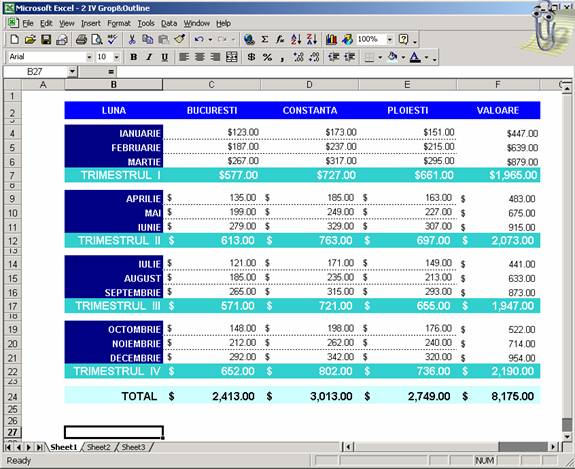This screenshot has height=469, width=575.
Task: Toggle Underline formatting button
Action: (x=165, y=57)
